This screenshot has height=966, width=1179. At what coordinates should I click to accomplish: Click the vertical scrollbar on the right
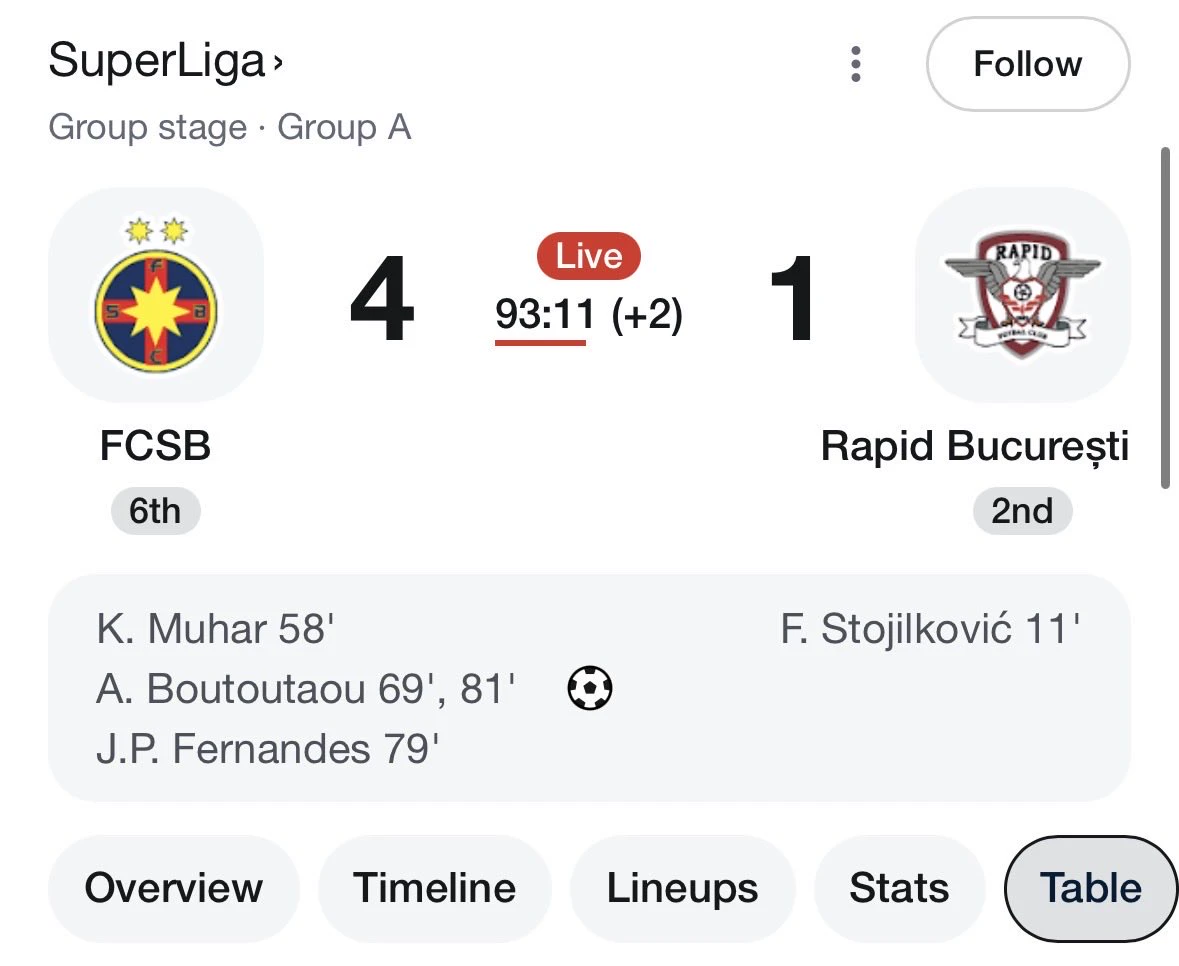[x=1165, y=319]
